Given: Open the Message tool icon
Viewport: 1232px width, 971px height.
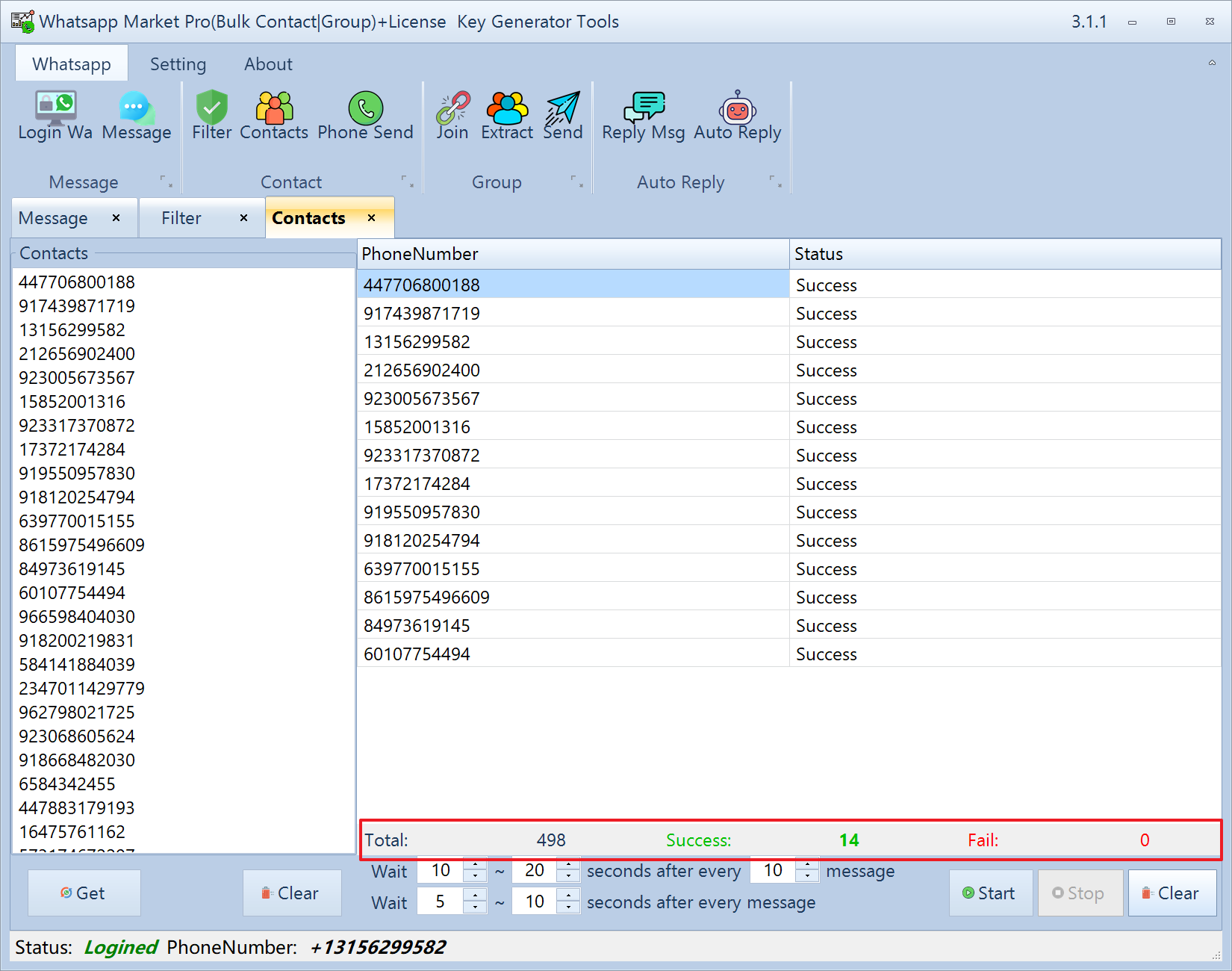Looking at the screenshot, I should coord(137,116).
